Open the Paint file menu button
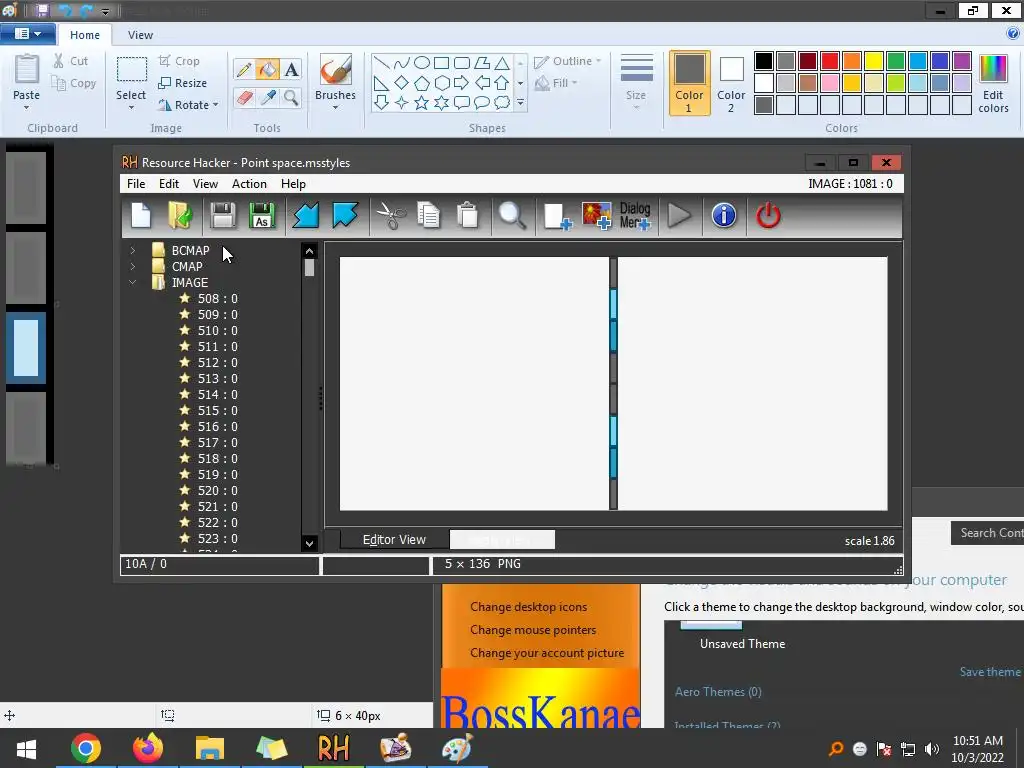 [27, 34]
